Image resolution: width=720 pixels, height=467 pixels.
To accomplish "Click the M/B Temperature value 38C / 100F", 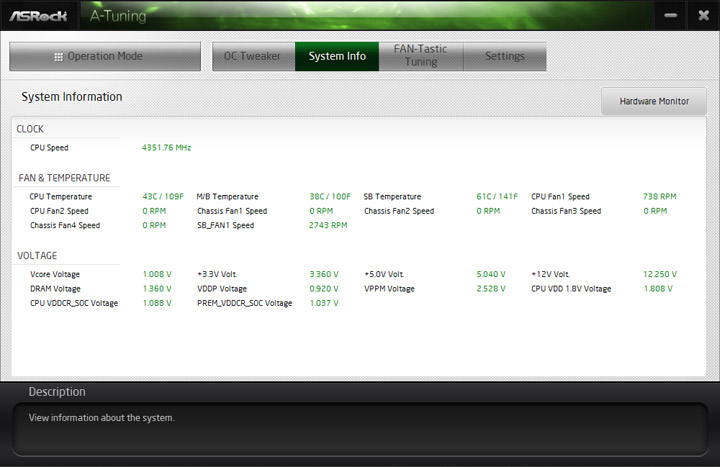I will 330,197.
